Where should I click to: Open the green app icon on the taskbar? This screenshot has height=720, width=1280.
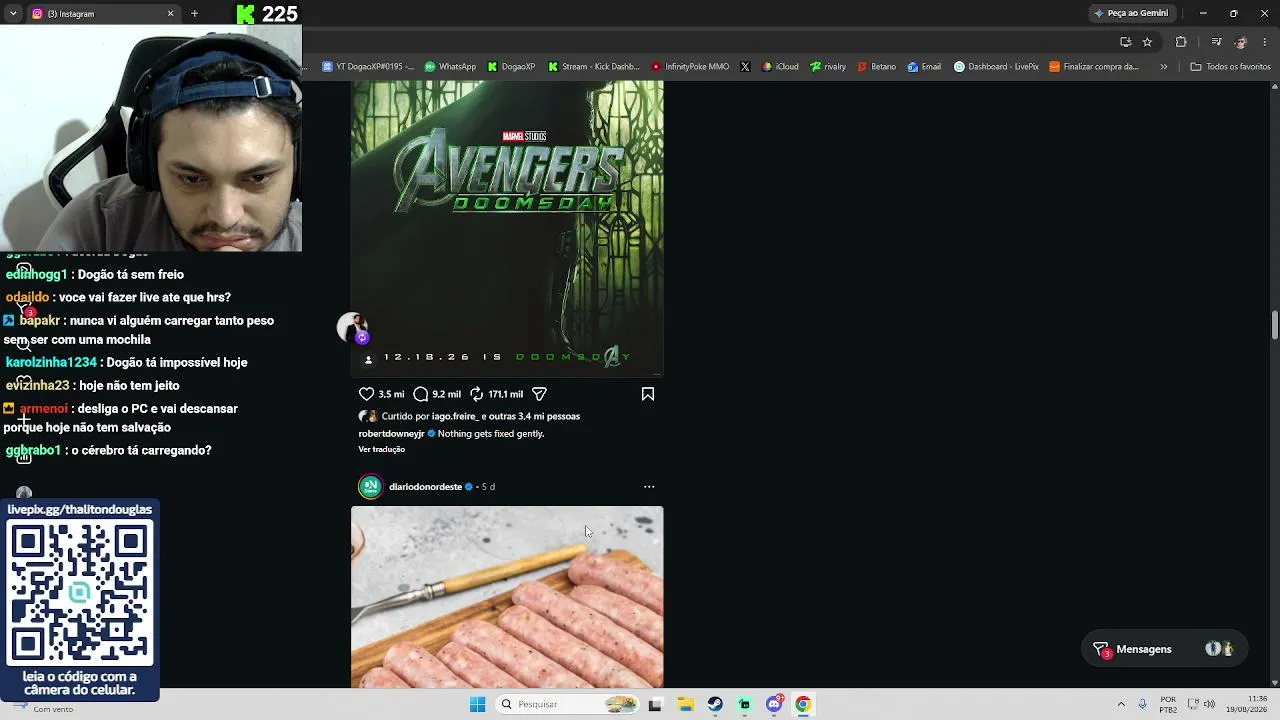744,704
